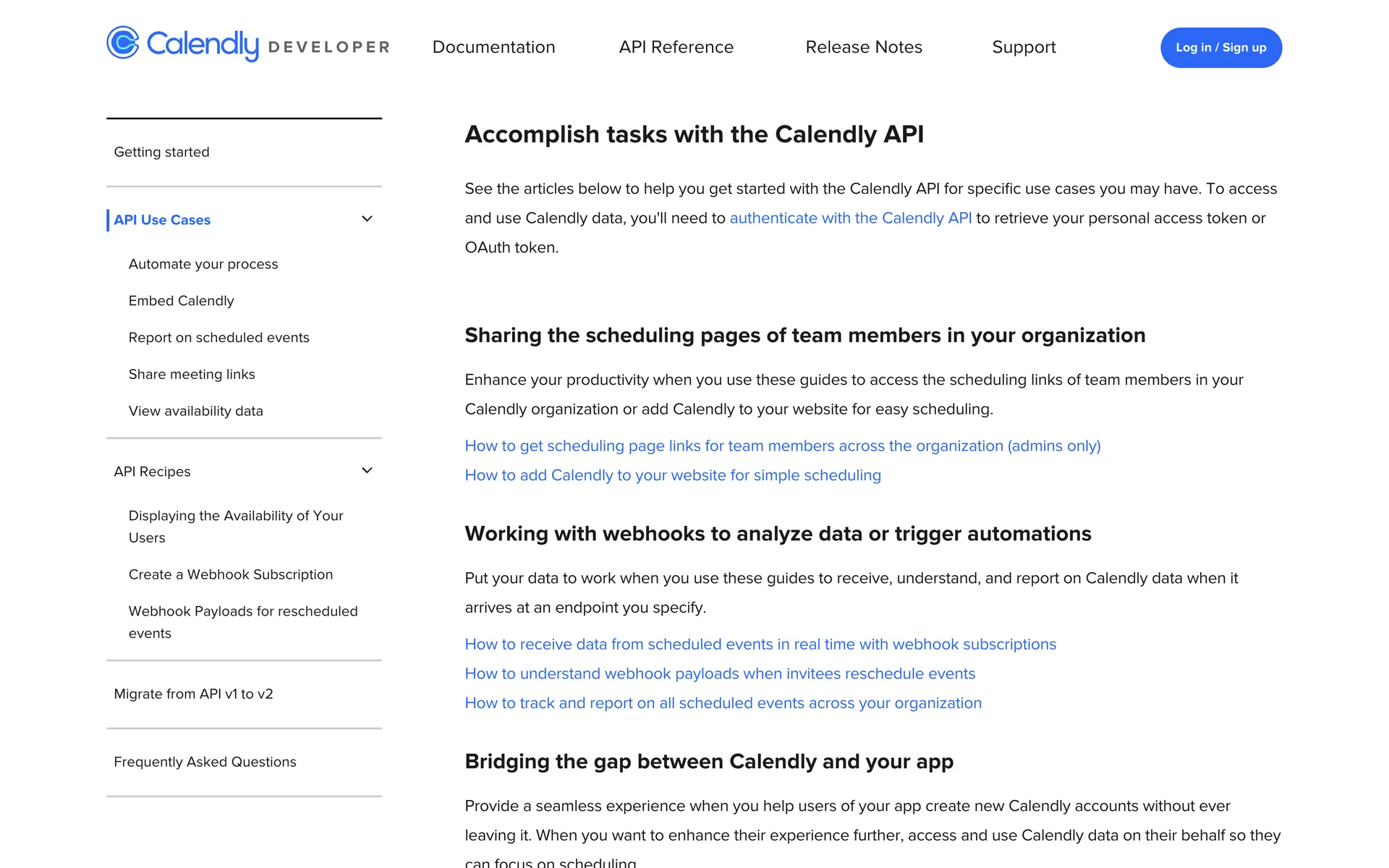The image size is (1389, 868).
Task: Open Report on scheduled events item
Action: click(x=218, y=338)
